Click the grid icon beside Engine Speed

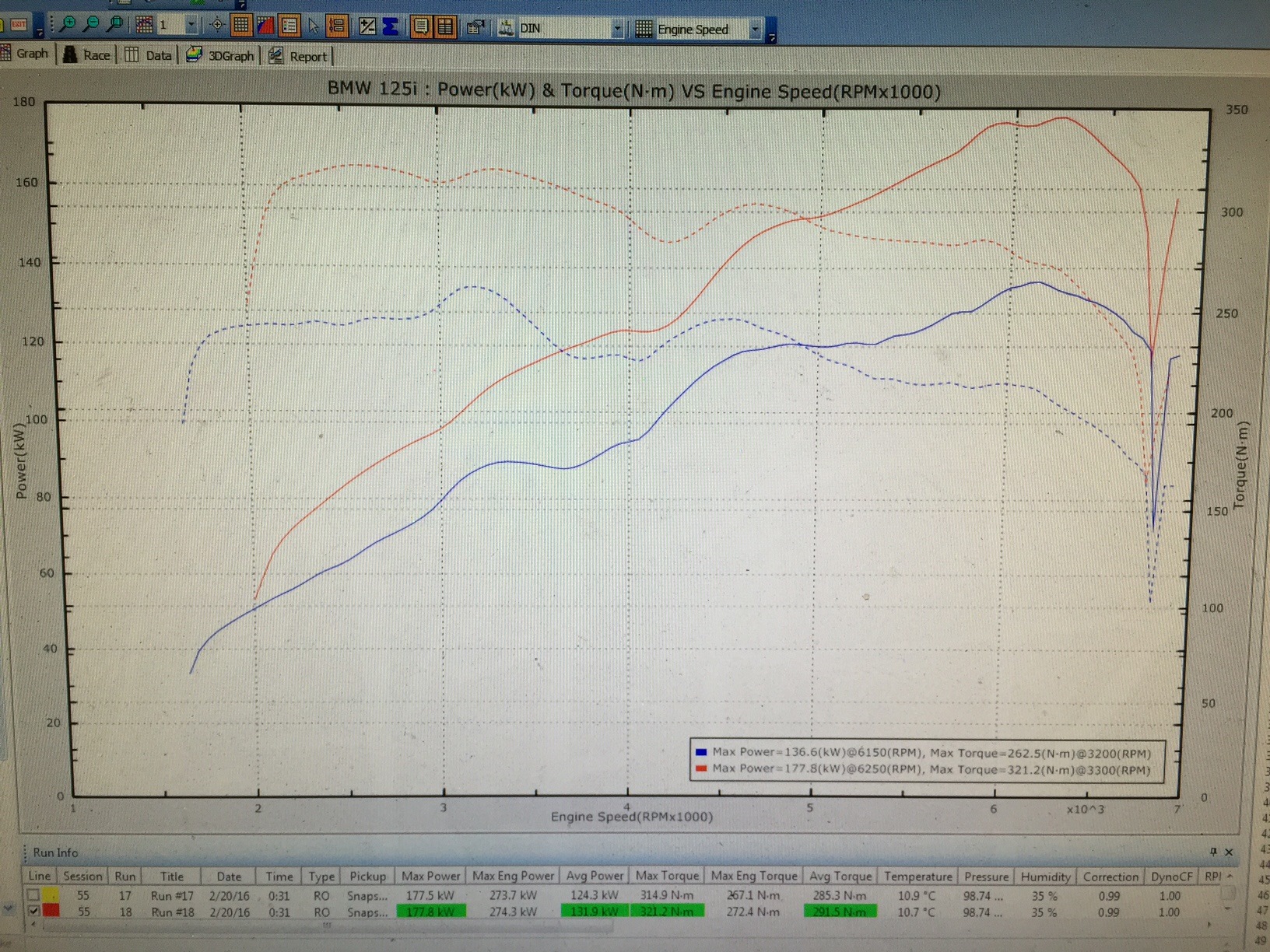(644, 30)
